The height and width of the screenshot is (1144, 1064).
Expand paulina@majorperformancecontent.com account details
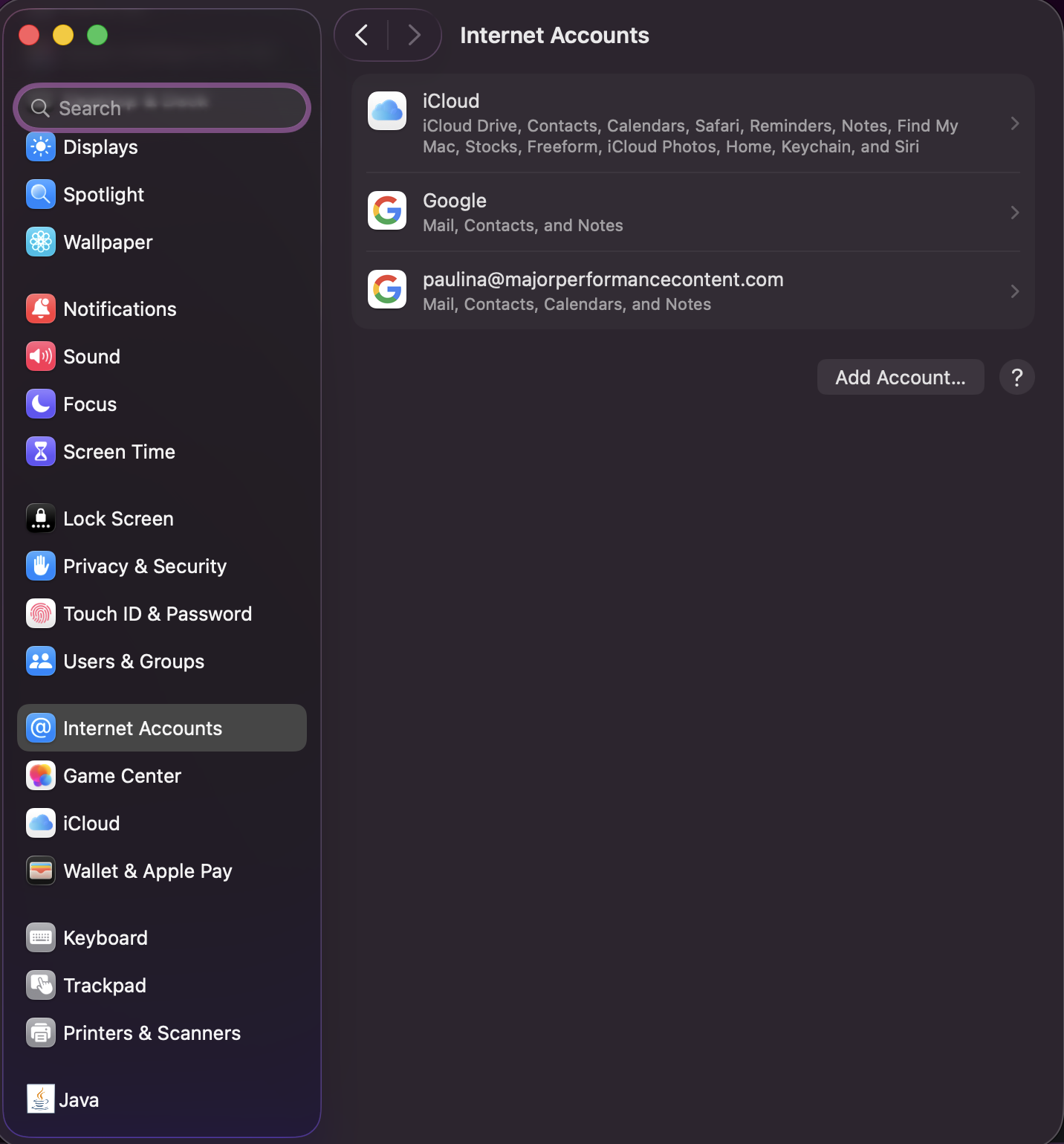pos(1015,291)
